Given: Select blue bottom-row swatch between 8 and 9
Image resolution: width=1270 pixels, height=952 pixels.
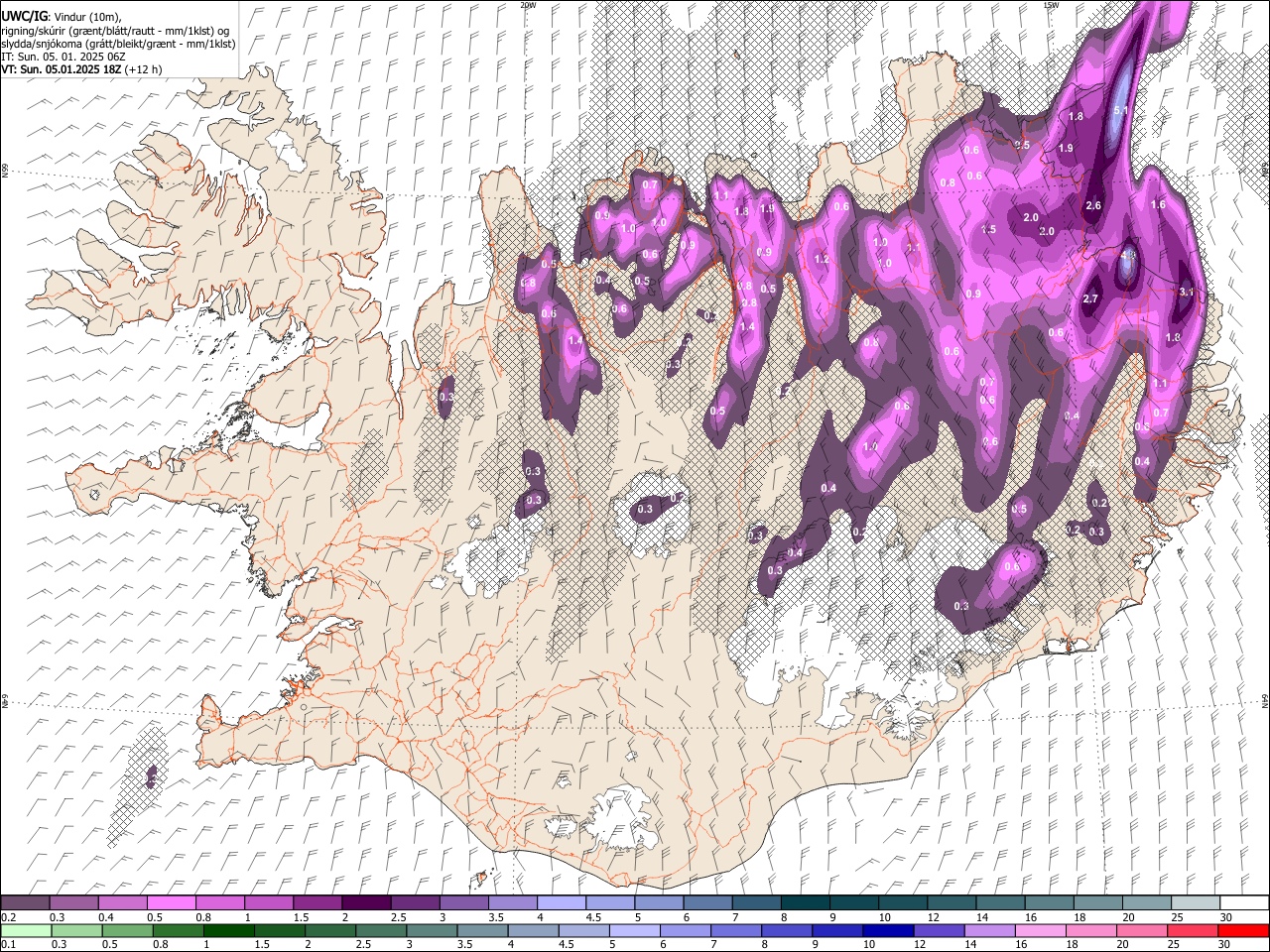Looking at the screenshot, I should (x=786, y=930).
